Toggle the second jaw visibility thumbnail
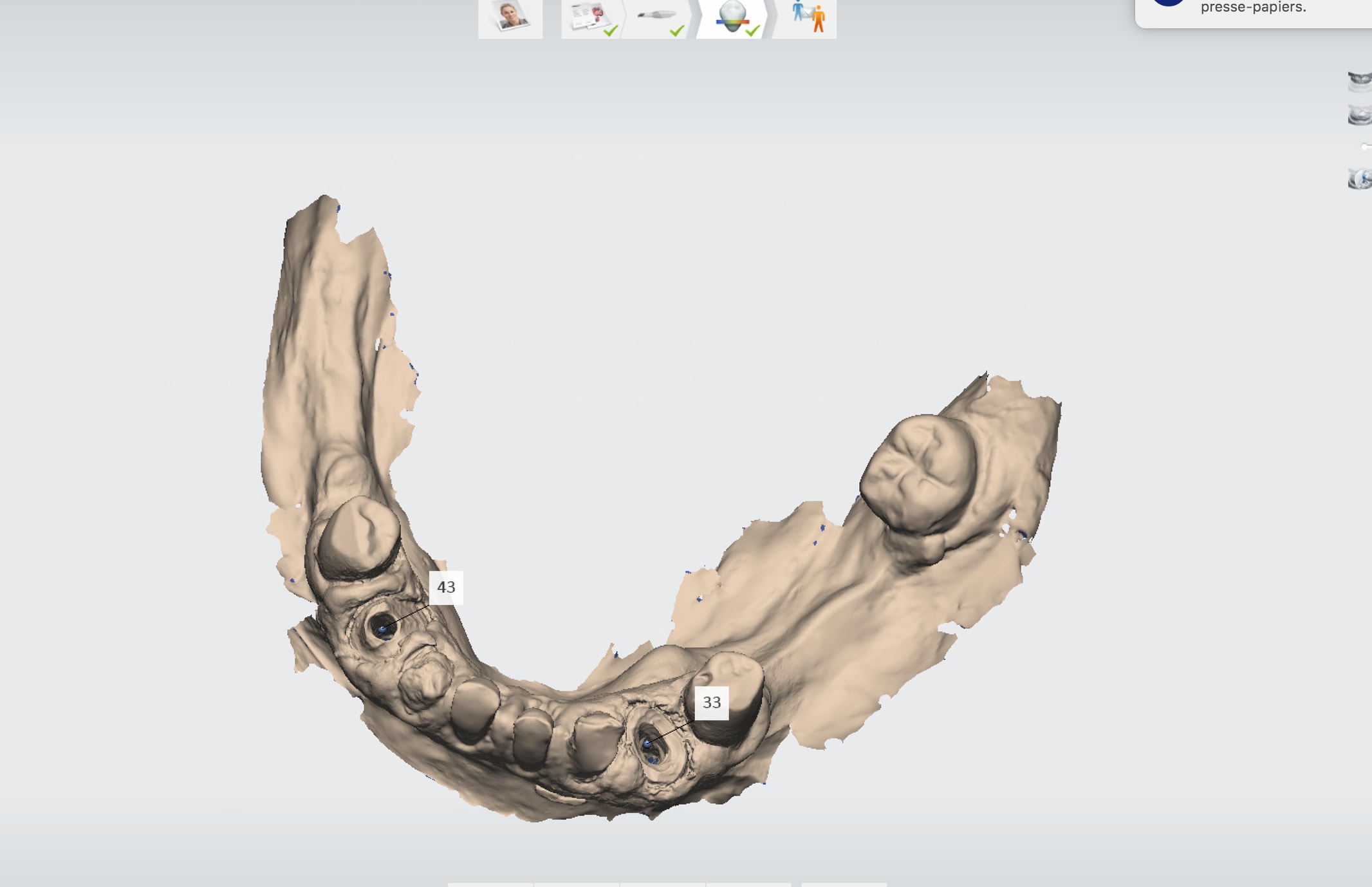Image resolution: width=1372 pixels, height=887 pixels. tap(1359, 116)
